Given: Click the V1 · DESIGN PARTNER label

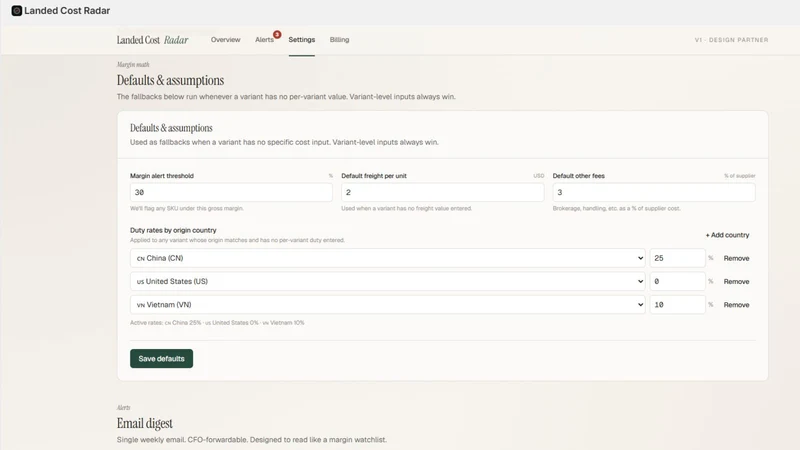Looking at the screenshot, I should 731,40.
